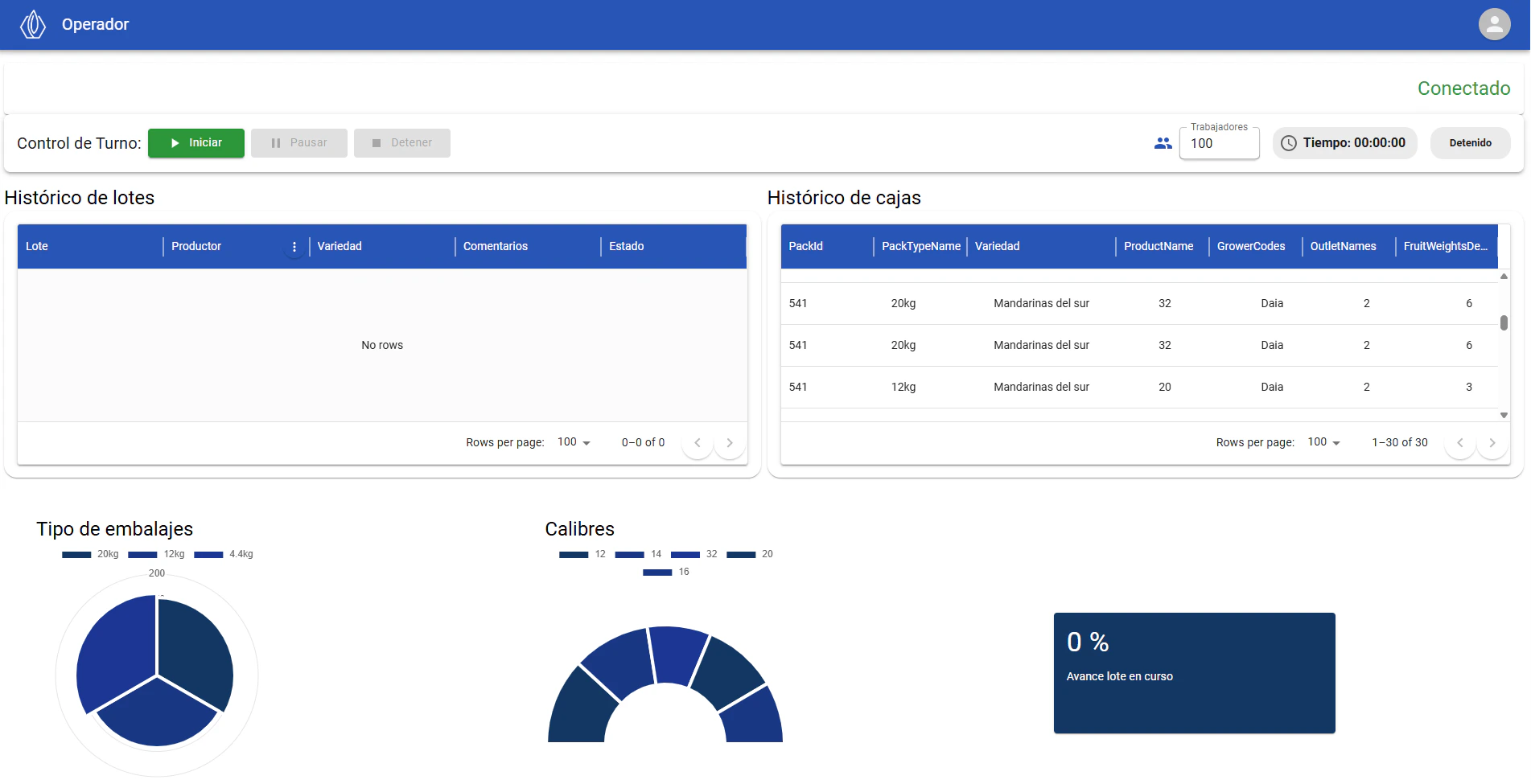Image resolution: width=1531 pixels, height=784 pixels.
Task: Open Rows per page dropdown under Histórico de lotes
Action: [573, 442]
